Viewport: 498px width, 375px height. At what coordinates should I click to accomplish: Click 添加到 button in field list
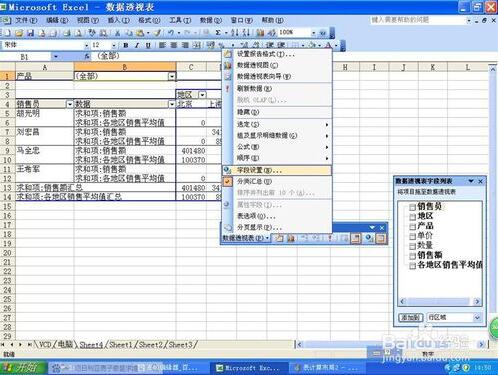(411, 317)
